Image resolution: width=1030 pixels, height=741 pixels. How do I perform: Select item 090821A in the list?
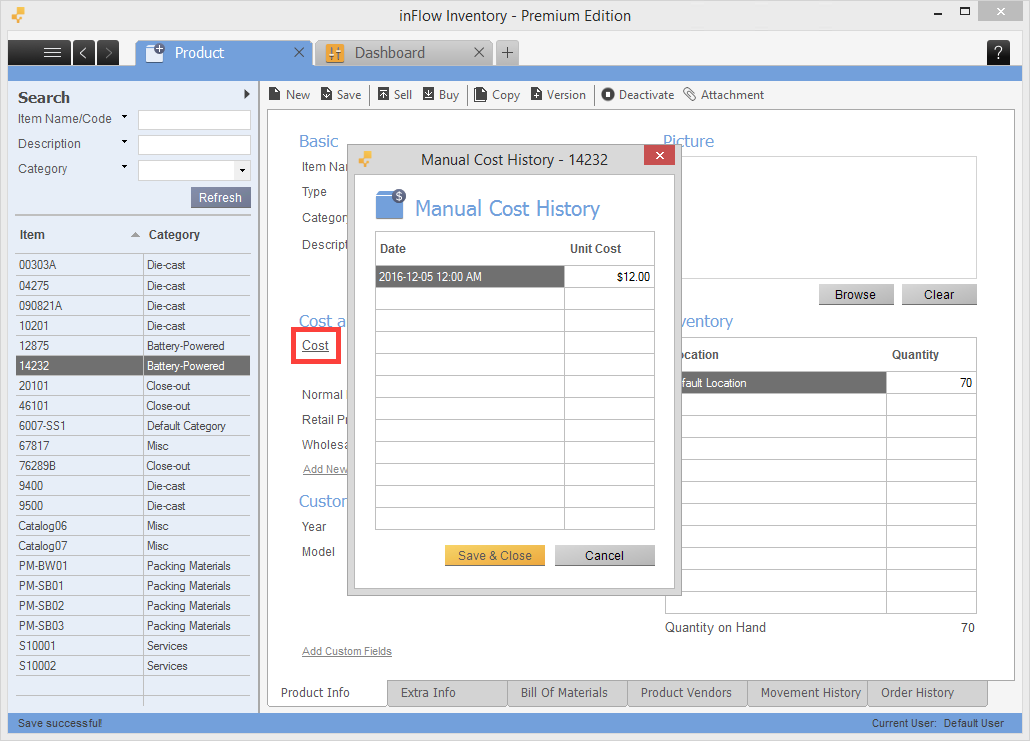click(x=133, y=305)
